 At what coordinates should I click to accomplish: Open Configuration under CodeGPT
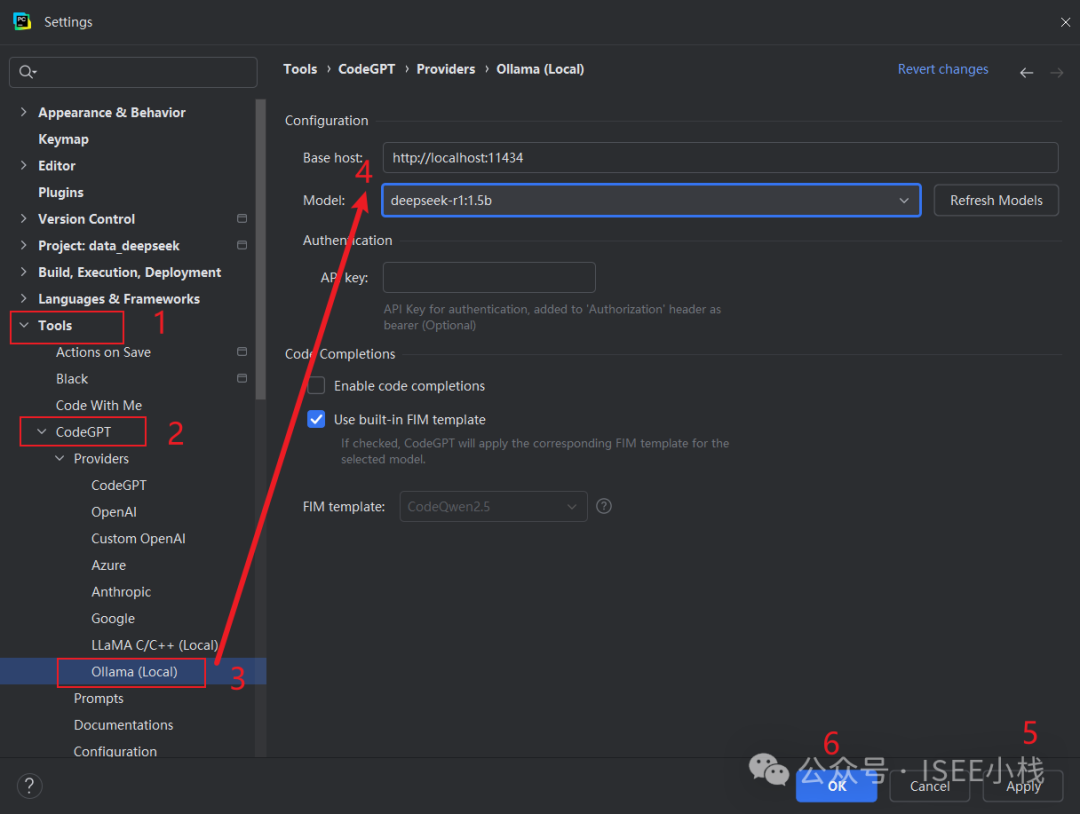click(x=115, y=751)
